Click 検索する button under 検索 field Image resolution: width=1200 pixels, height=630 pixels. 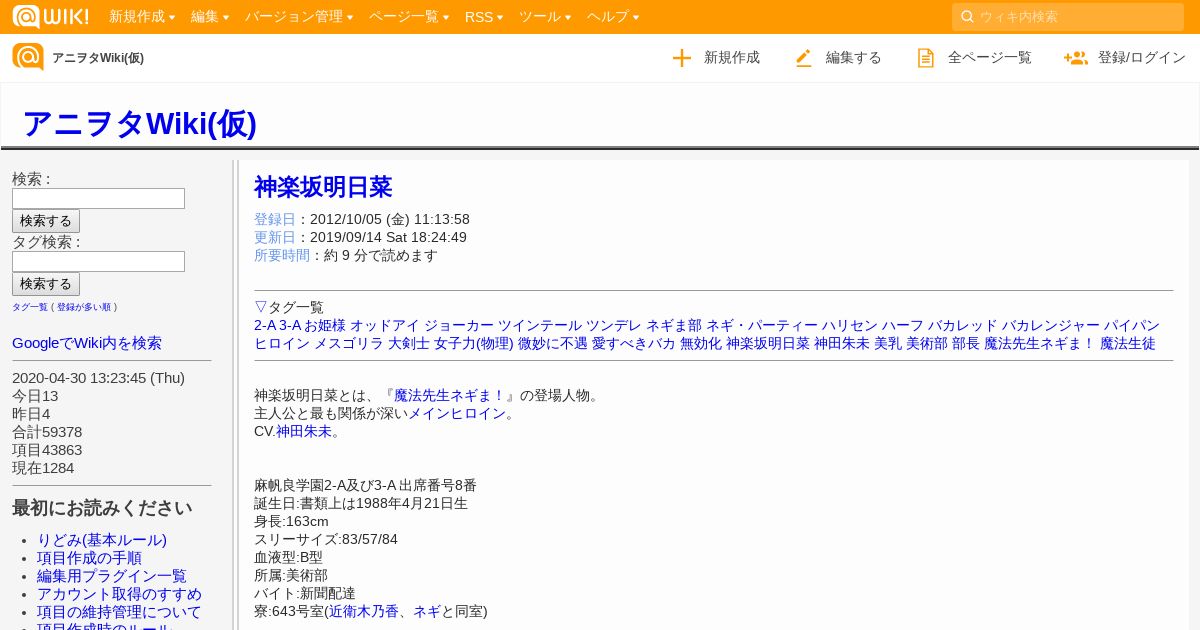tap(46, 221)
